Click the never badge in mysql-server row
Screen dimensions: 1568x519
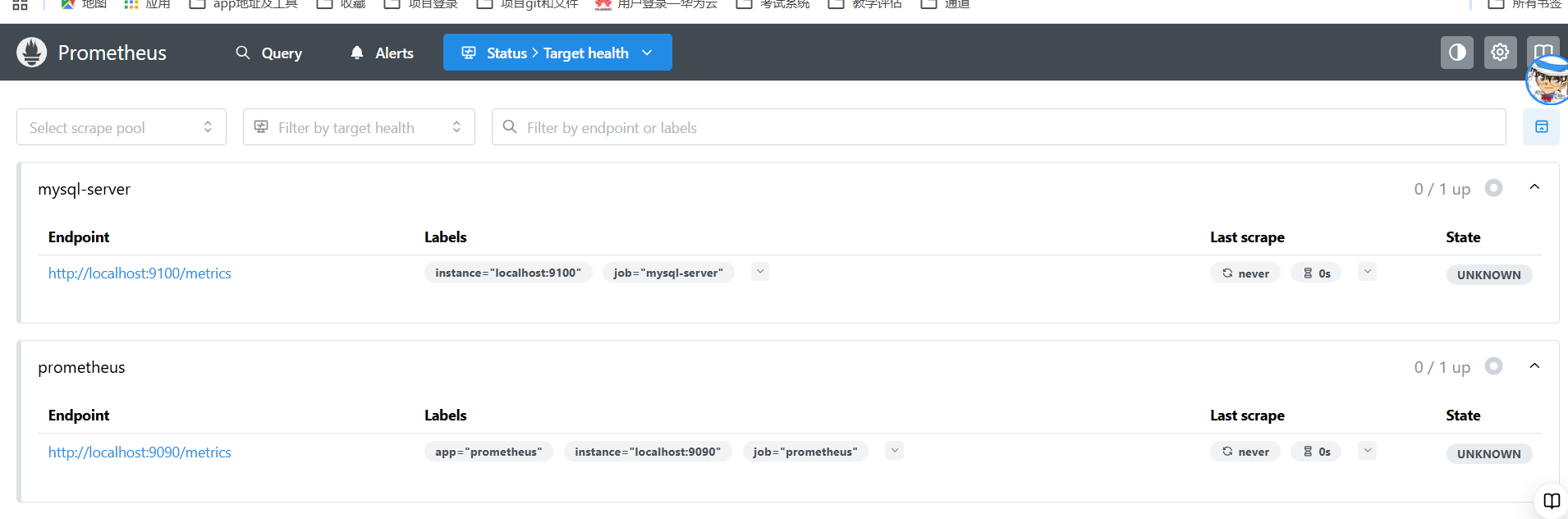point(1245,273)
